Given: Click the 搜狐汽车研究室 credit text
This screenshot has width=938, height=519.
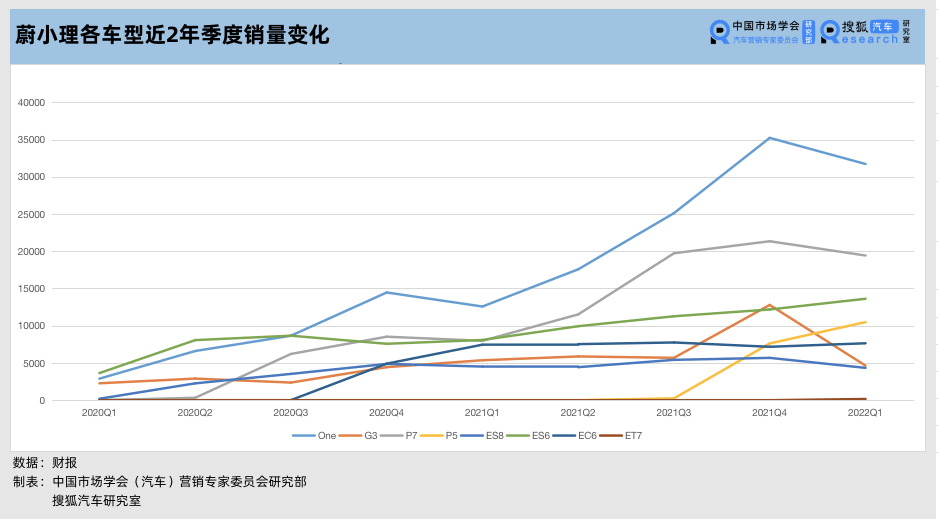Looking at the screenshot, I should pos(97,500).
